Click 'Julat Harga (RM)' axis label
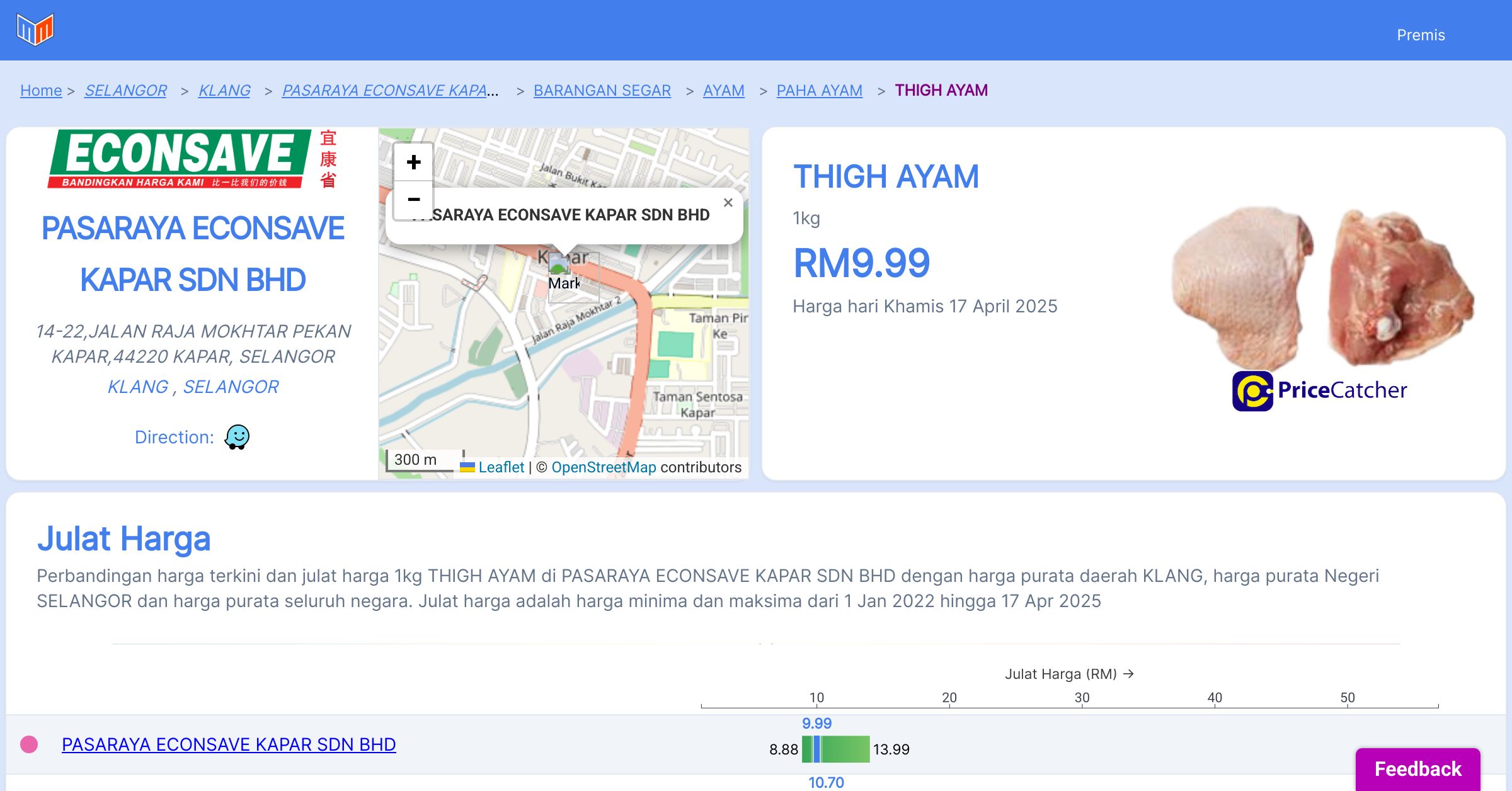Viewport: 1512px width, 791px height. 1070,674
